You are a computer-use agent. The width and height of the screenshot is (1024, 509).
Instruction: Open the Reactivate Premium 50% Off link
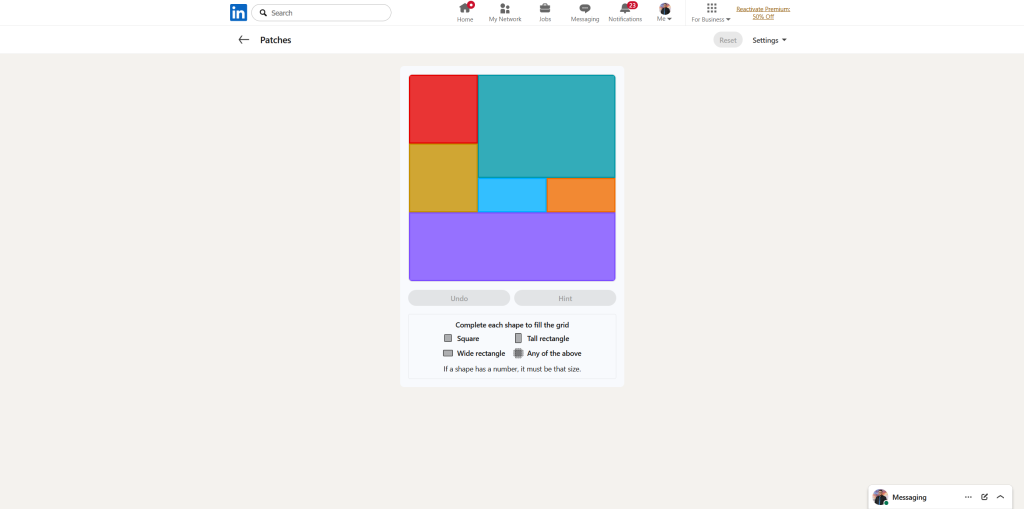(x=763, y=12)
